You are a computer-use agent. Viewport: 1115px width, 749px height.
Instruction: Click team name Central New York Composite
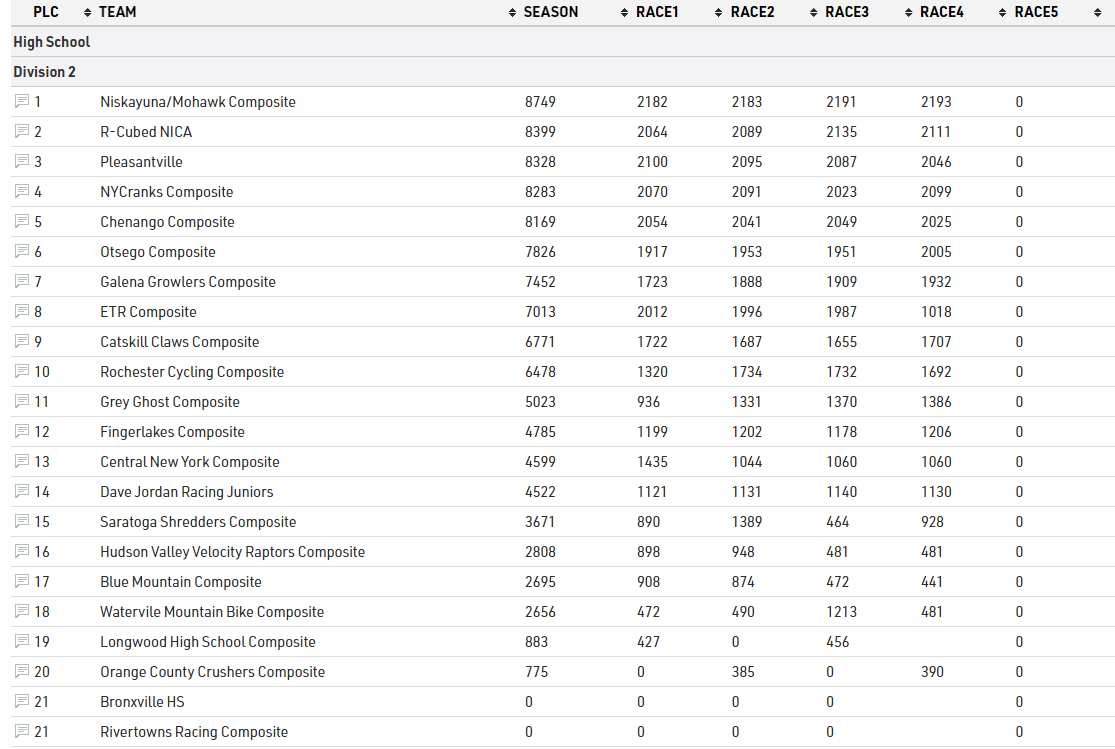[190, 462]
